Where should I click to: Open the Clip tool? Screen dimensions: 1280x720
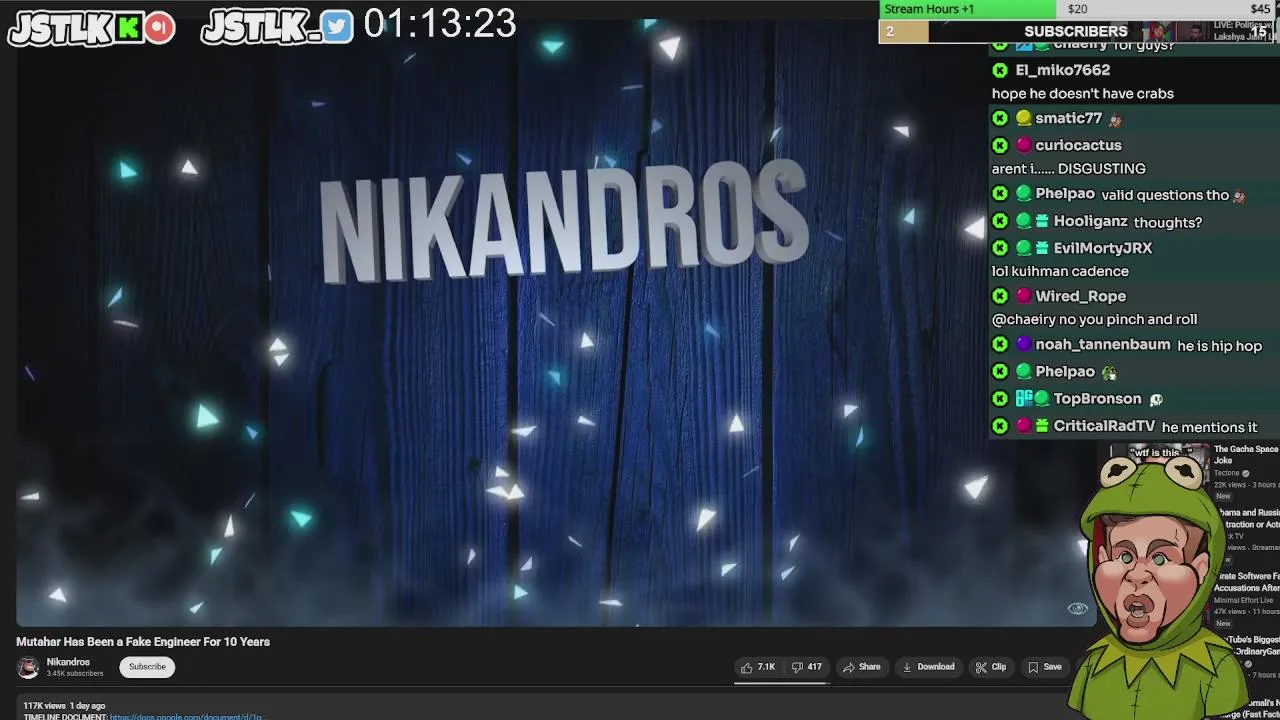point(991,667)
